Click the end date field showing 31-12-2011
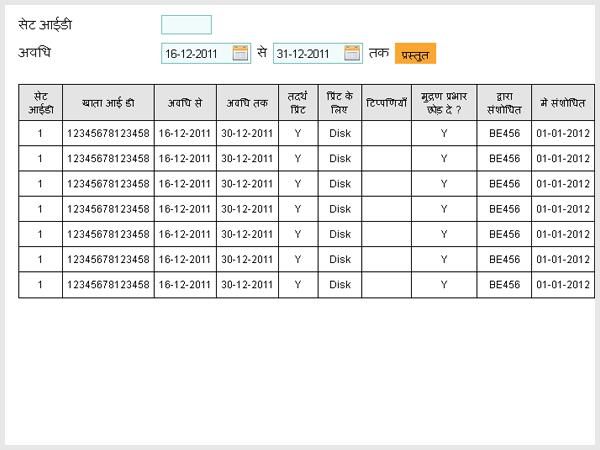The image size is (600, 450). 318,53
